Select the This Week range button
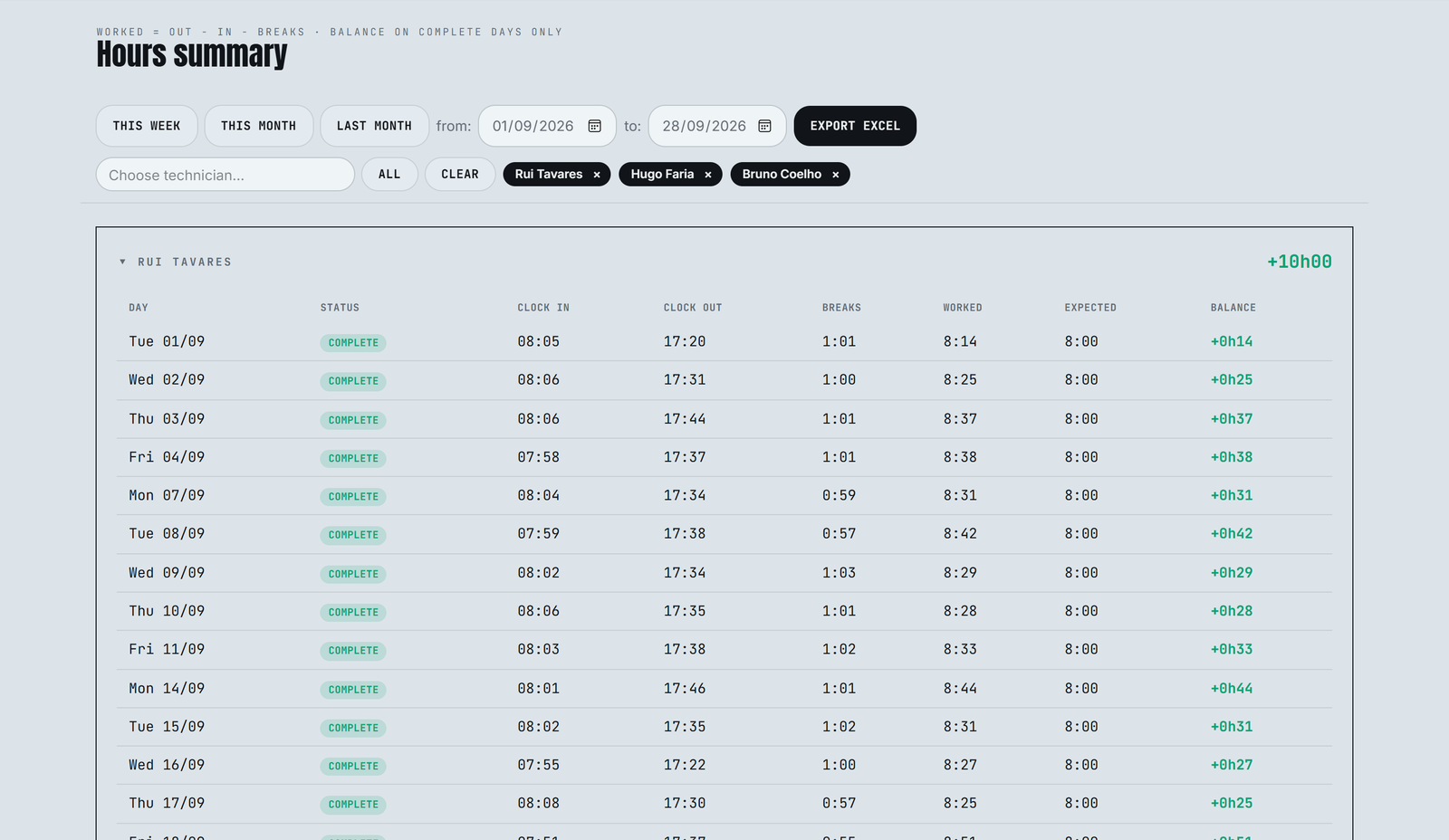 pyautogui.click(x=147, y=126)
